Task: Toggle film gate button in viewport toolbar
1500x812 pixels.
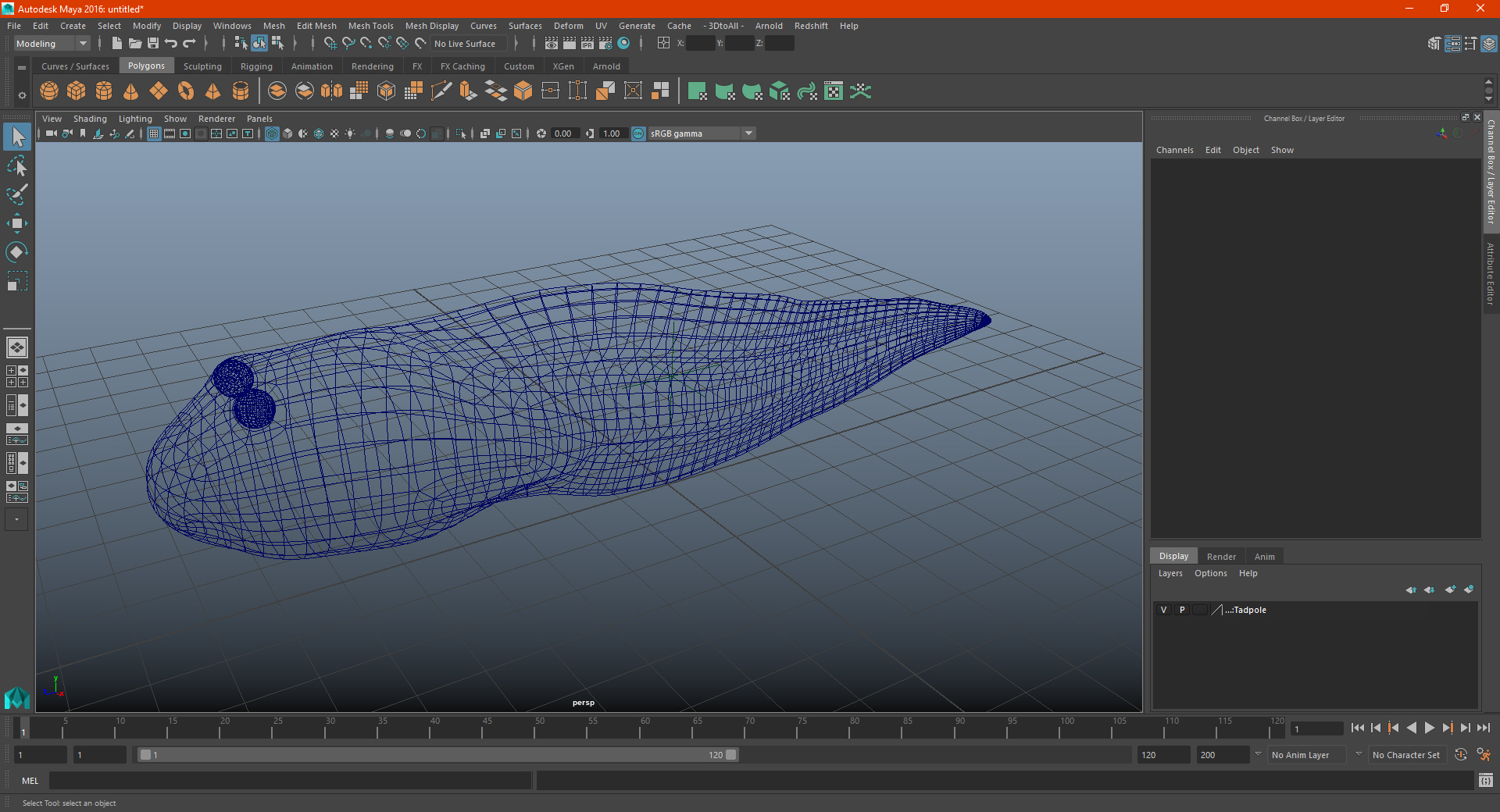Action: point(170,134)
